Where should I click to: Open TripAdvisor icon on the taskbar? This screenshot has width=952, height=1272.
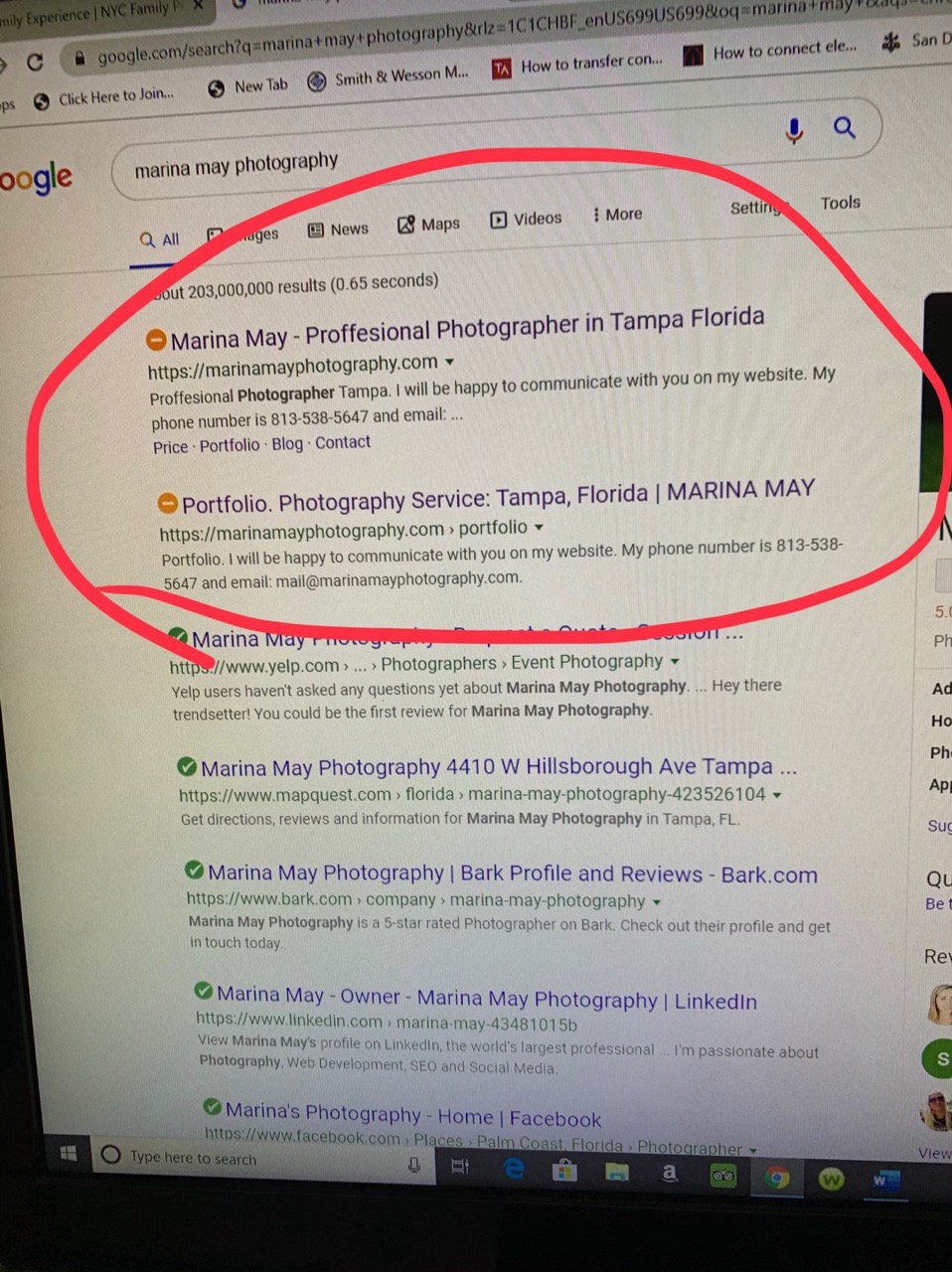click(722, 1177)
